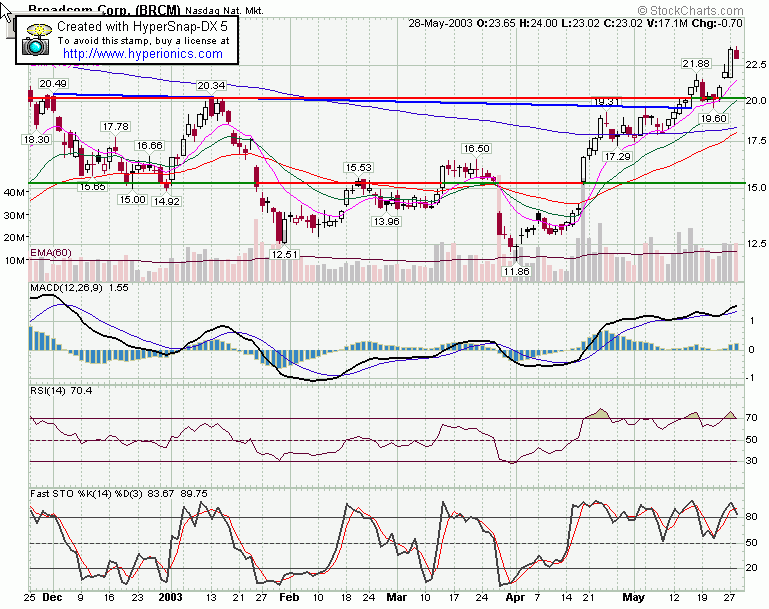The height and width of the screenshot is (609, 769).
Task: Click the 16.66 price label
Action: coord(150,146)
